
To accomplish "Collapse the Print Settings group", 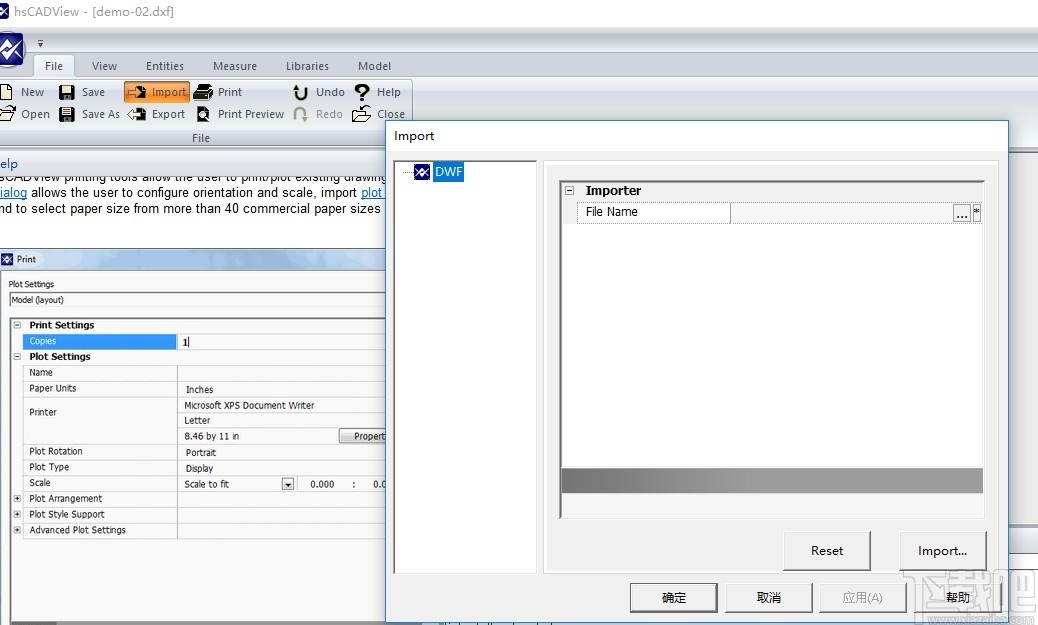I will pyautogui.click(x=17, y=325).
